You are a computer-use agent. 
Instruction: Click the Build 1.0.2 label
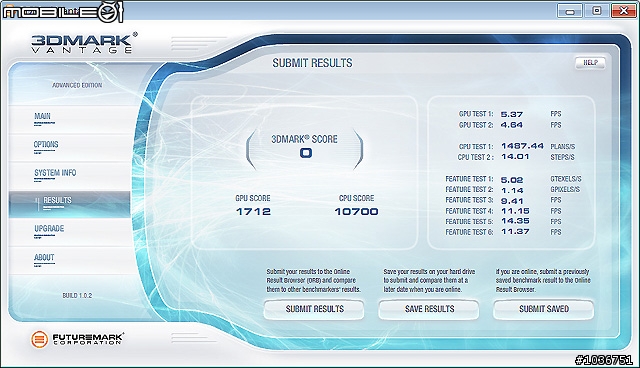click(77, 295)
